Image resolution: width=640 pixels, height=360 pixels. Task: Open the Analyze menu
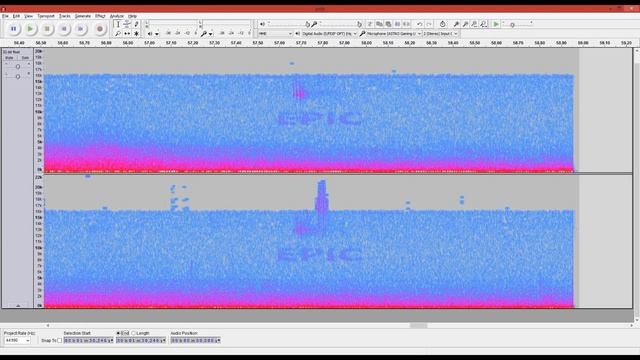117,16
